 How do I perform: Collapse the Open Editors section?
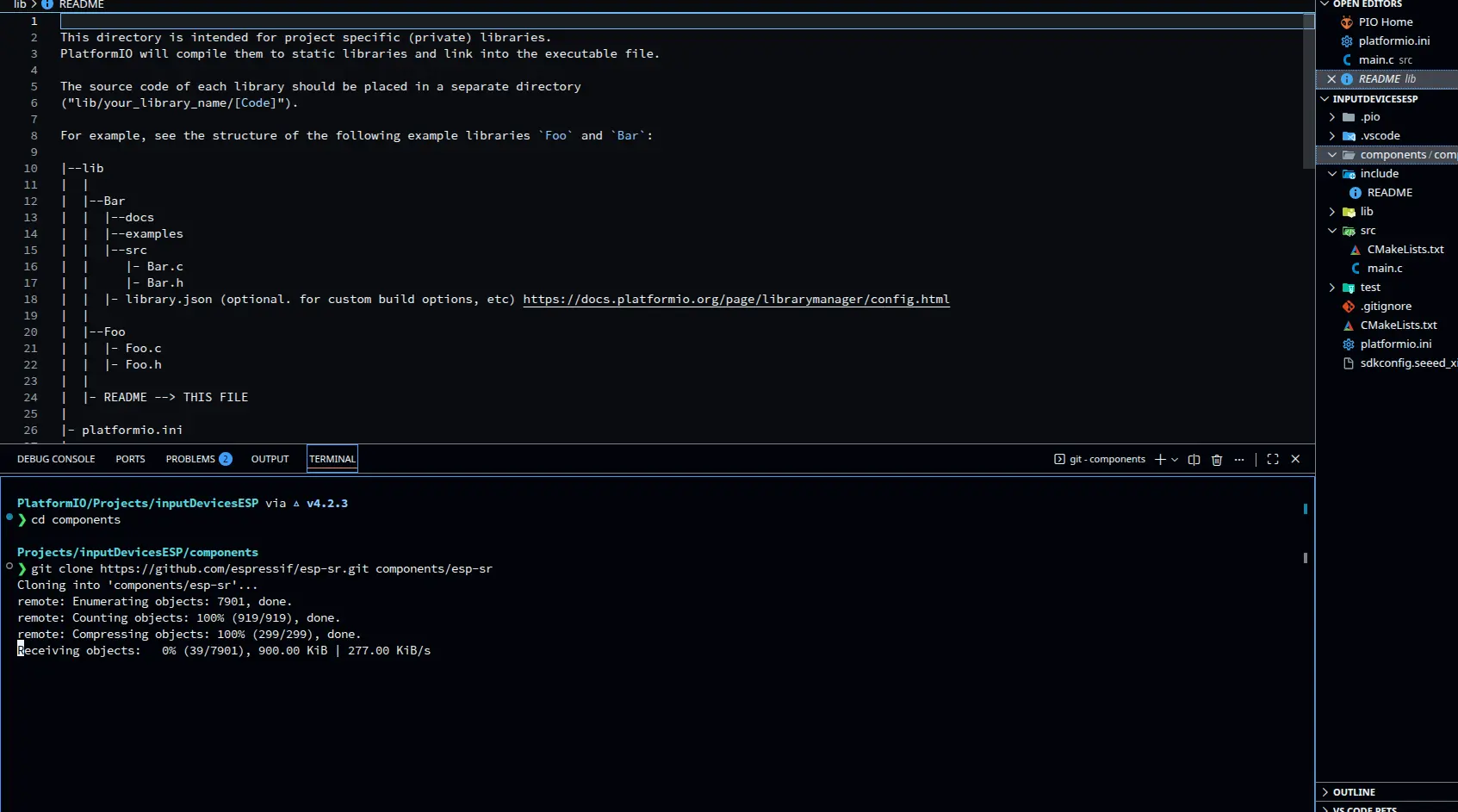point(1325,4)
